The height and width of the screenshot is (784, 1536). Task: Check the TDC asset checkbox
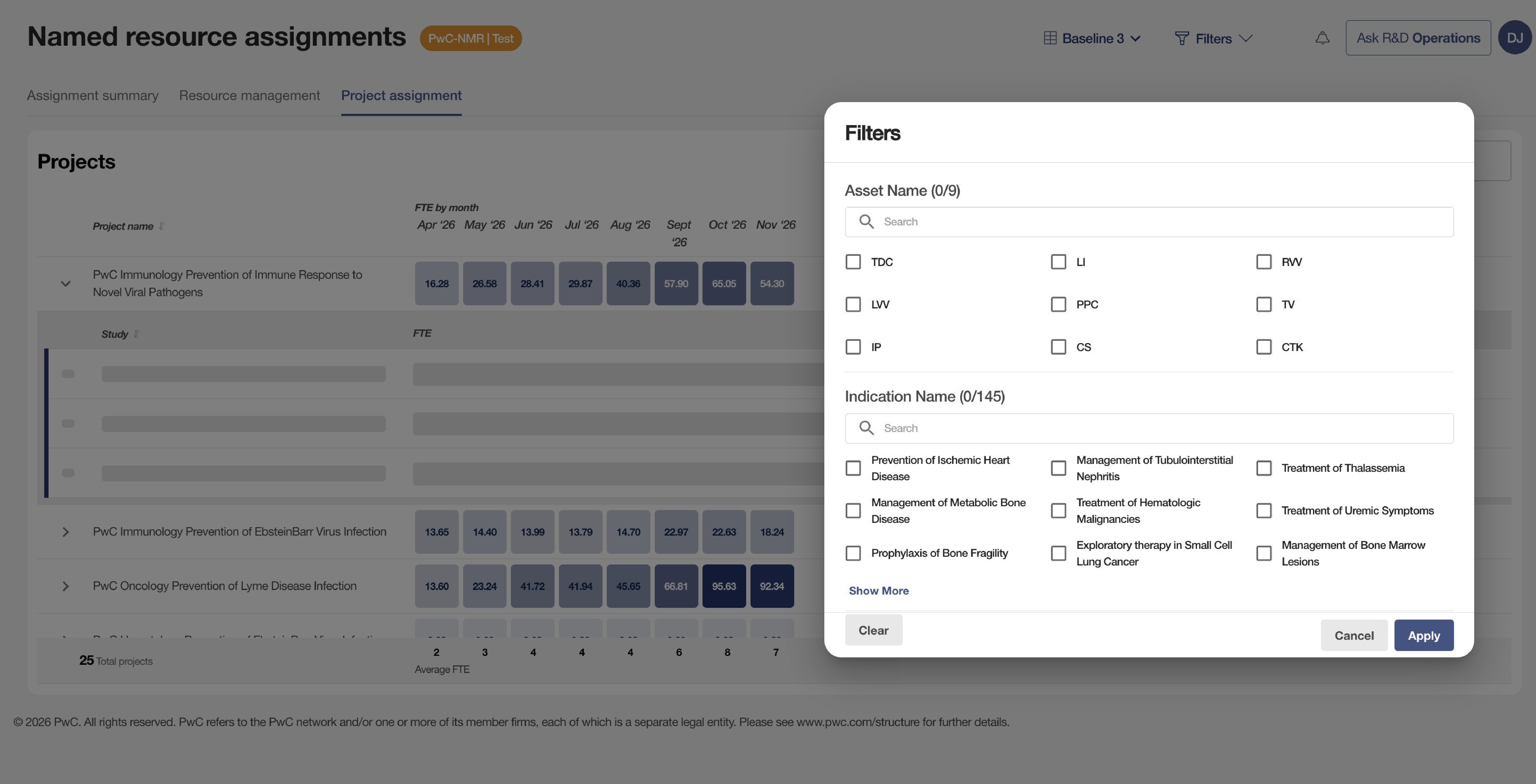click(853, 261)
